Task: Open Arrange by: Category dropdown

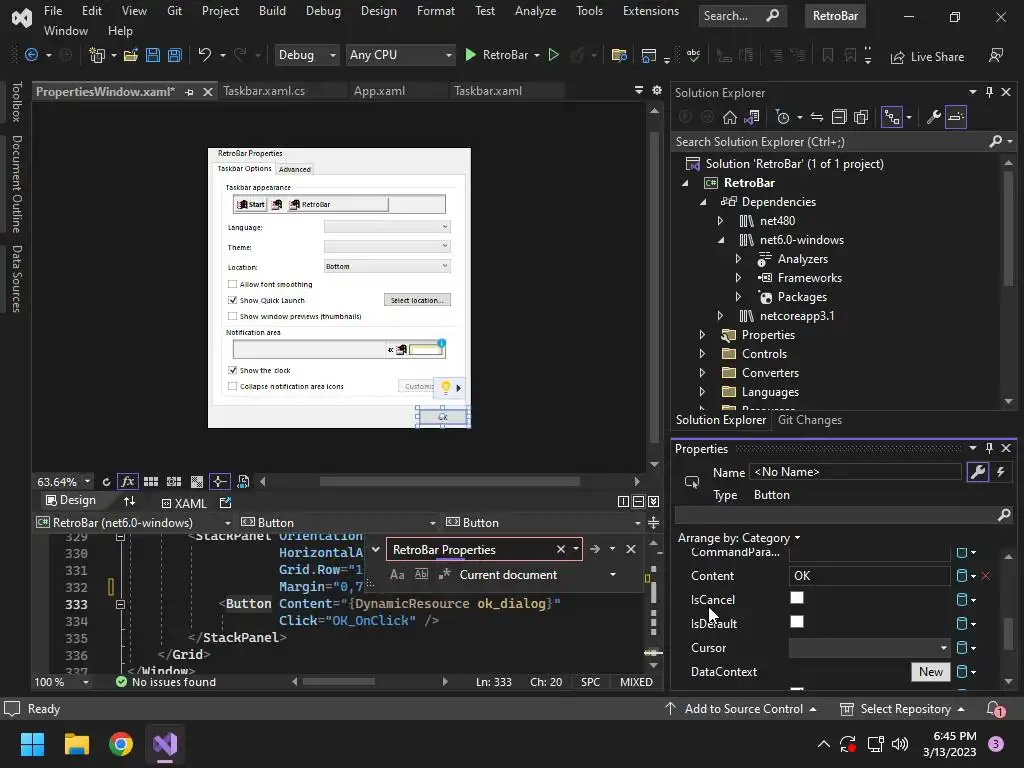Action: 739,538
